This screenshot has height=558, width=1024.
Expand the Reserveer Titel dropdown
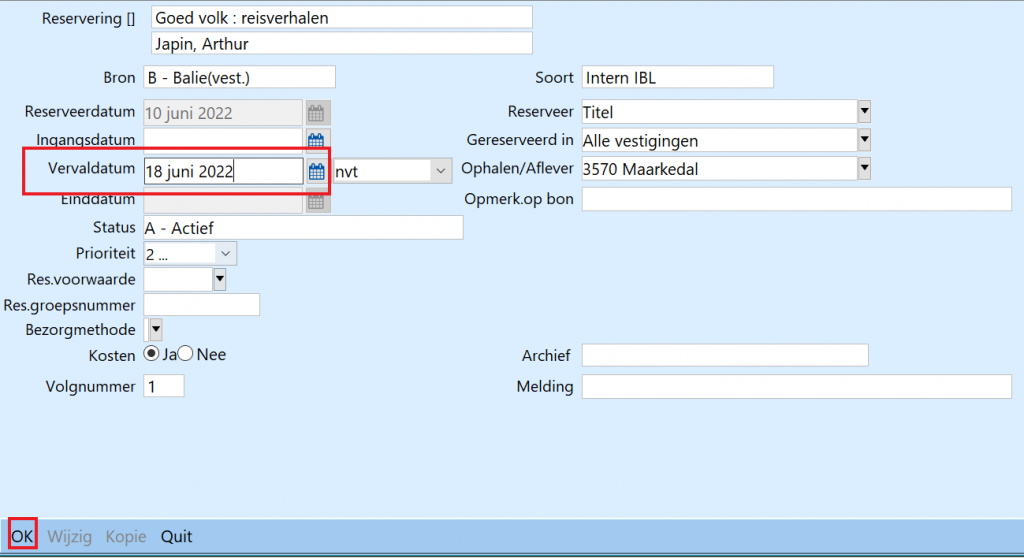(864, 112)
